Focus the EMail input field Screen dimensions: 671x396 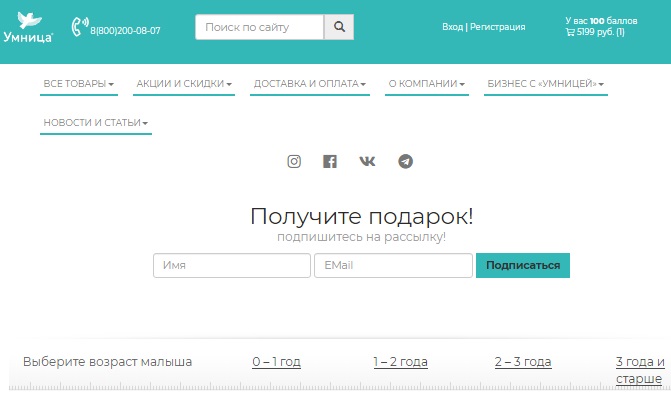click(x=393, y=265)
